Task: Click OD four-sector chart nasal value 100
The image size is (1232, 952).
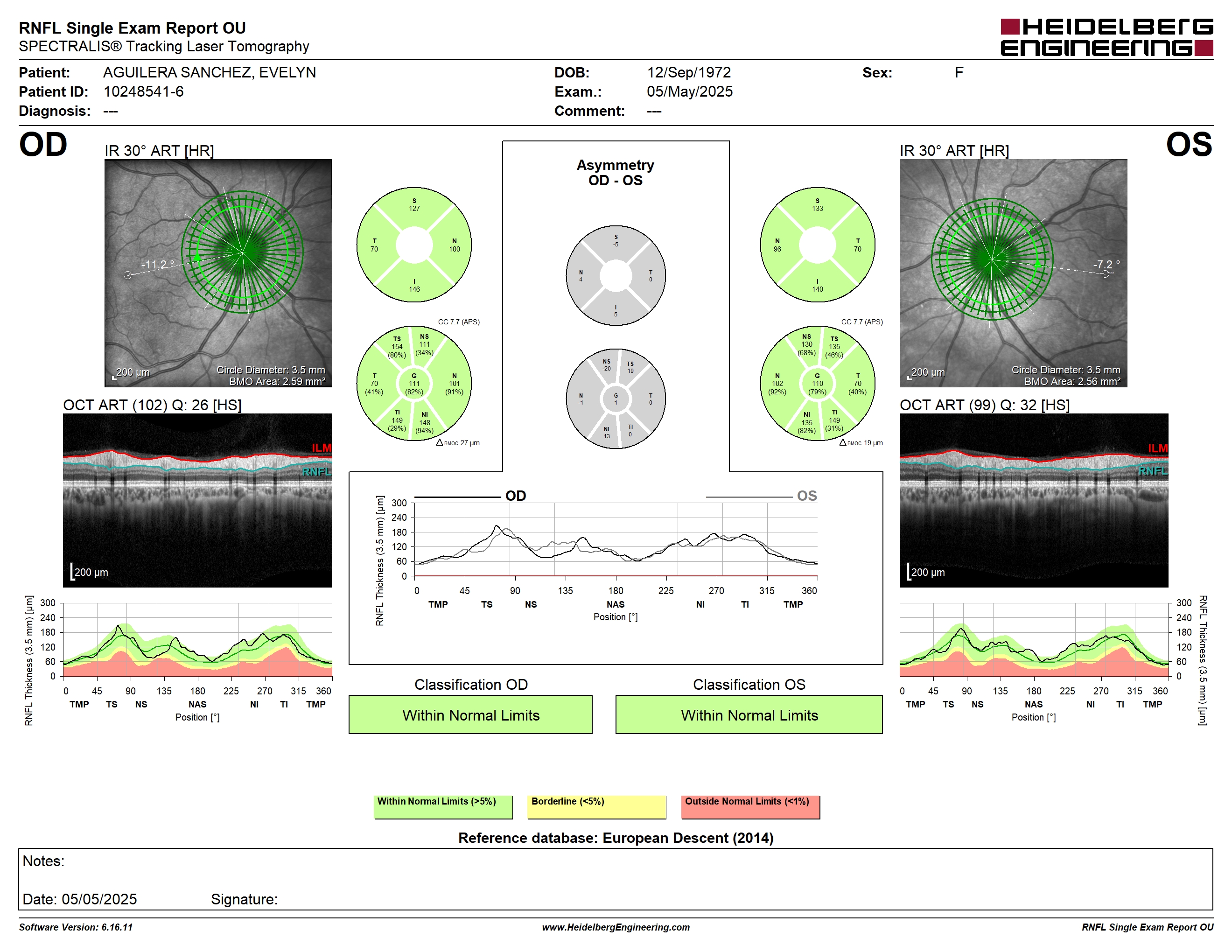Action: click(454, 249)
